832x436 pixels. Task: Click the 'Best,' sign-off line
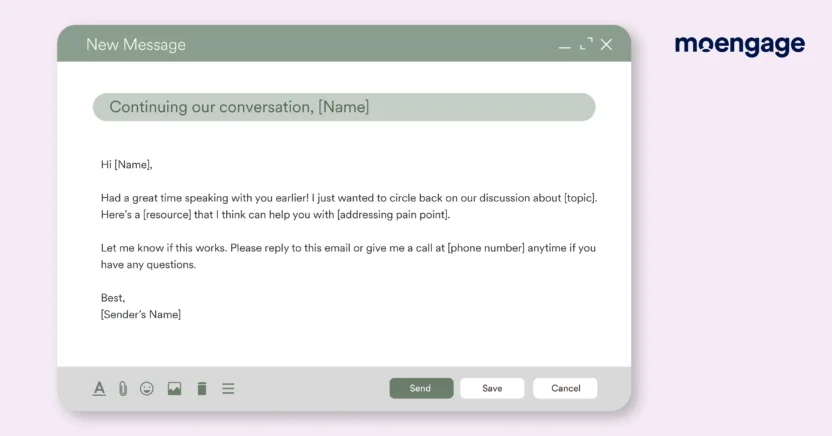point(113,298)
